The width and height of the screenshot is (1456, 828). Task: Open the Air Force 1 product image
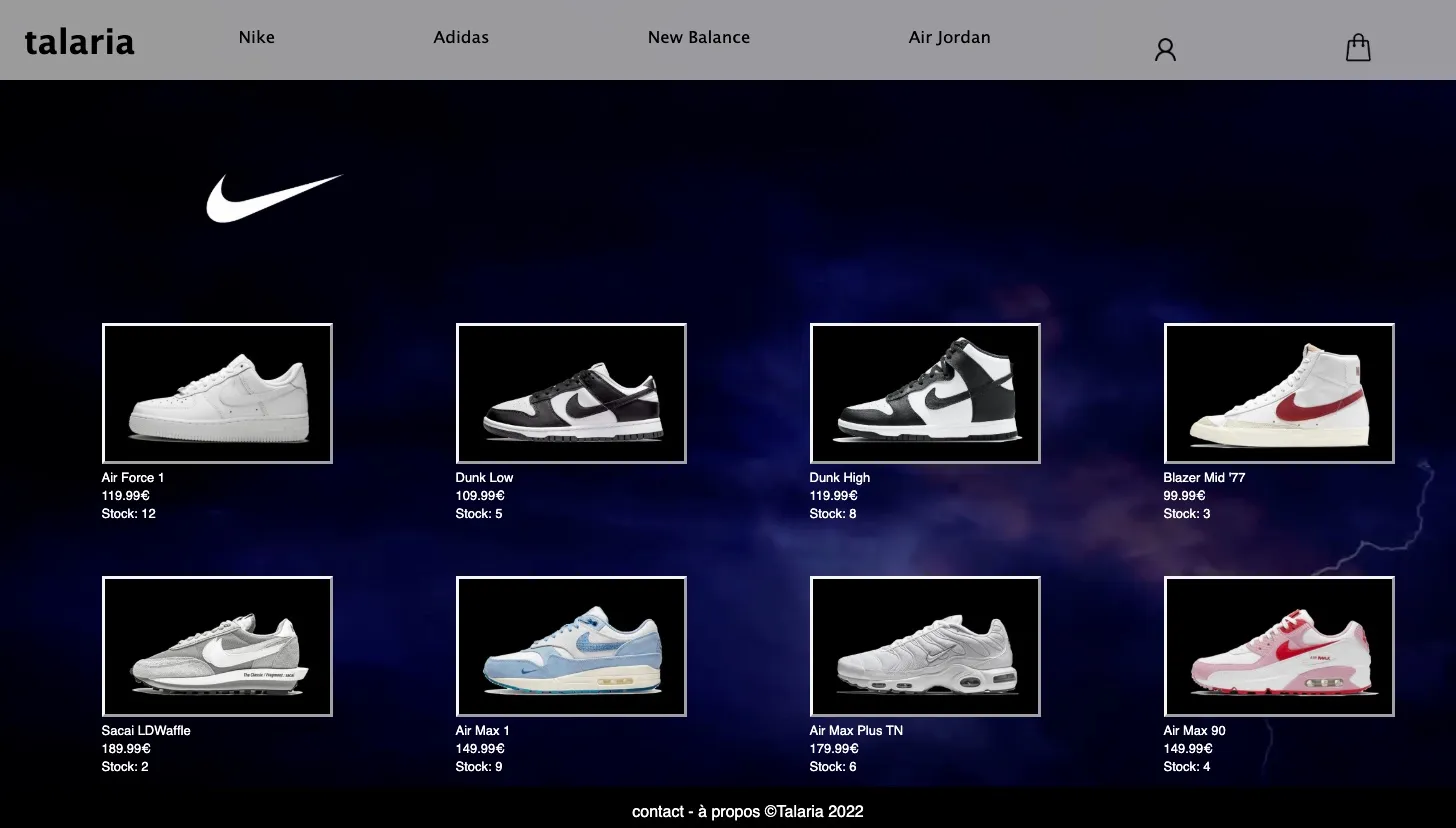[217, 393]
